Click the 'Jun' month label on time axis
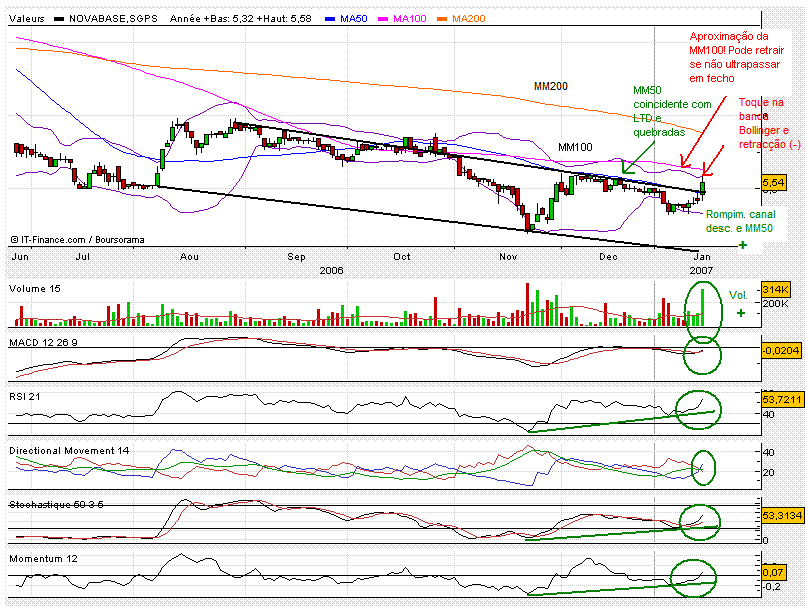 point(20,257)
